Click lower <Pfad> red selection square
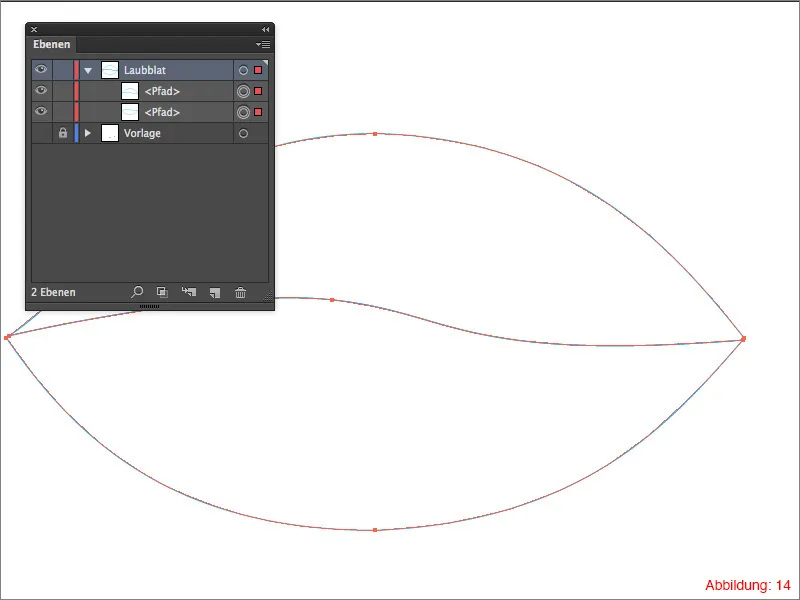Screen dimensions: 800x600 (x=258, y=112)
